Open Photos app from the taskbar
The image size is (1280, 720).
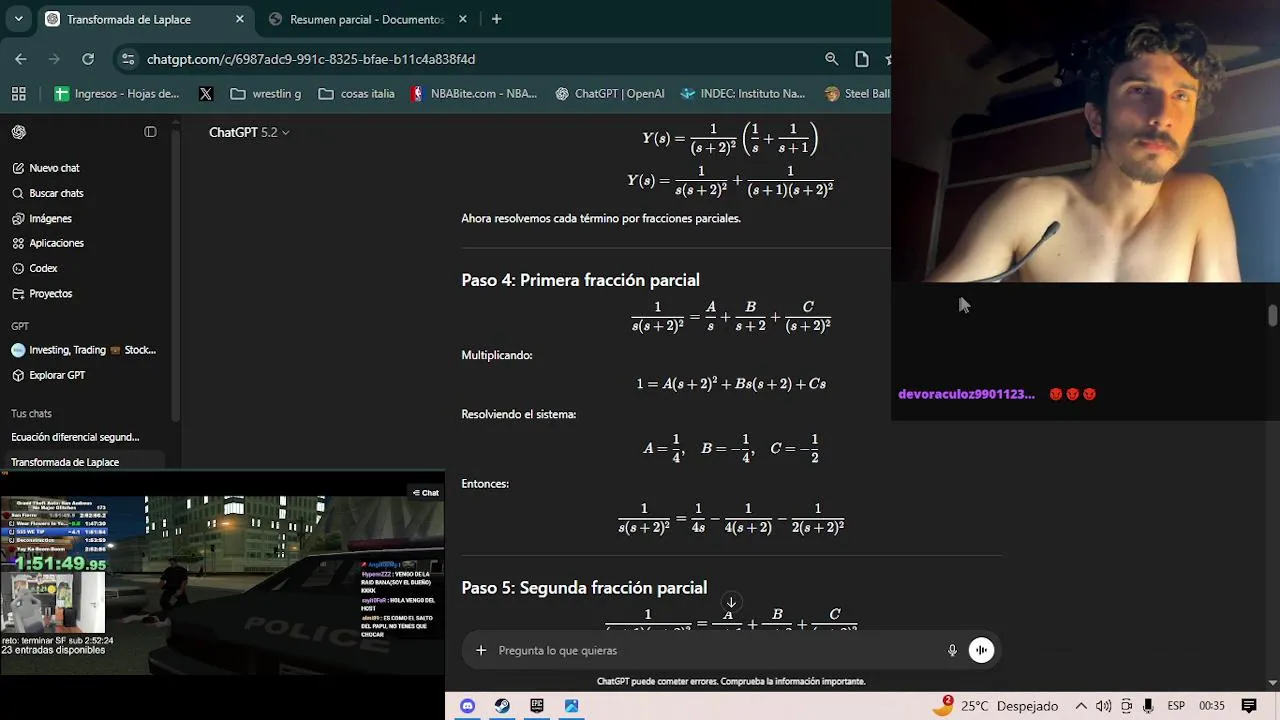pyautogui.click(x=571, y=706)
